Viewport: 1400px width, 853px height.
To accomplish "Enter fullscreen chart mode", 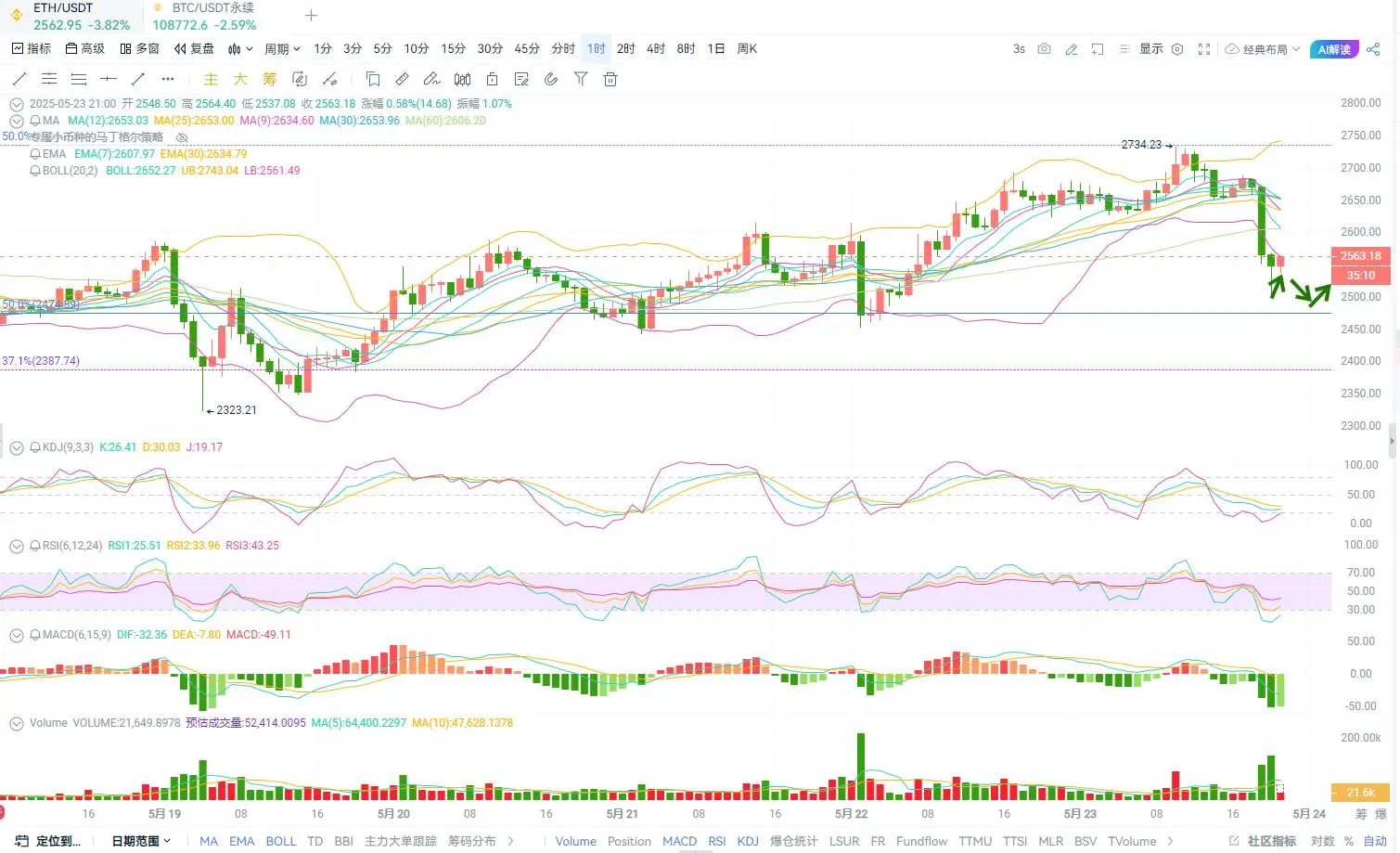I will tap(1204, 49).
